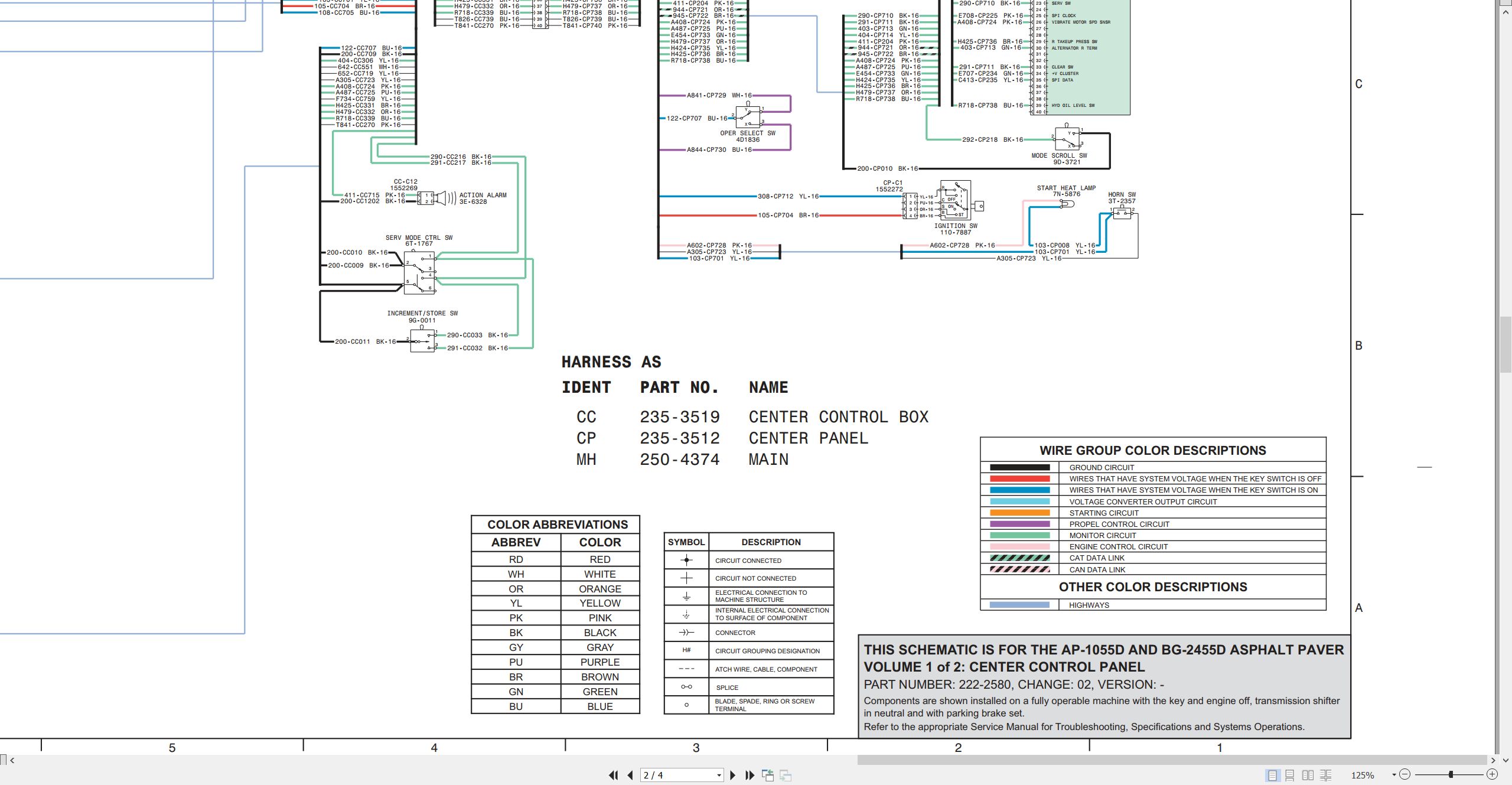The height and width of the screenshot is (785, 1512).
Task: Click the 'ENGINE CONTROL CIRCUIT' description
Action: point(1119,546)
